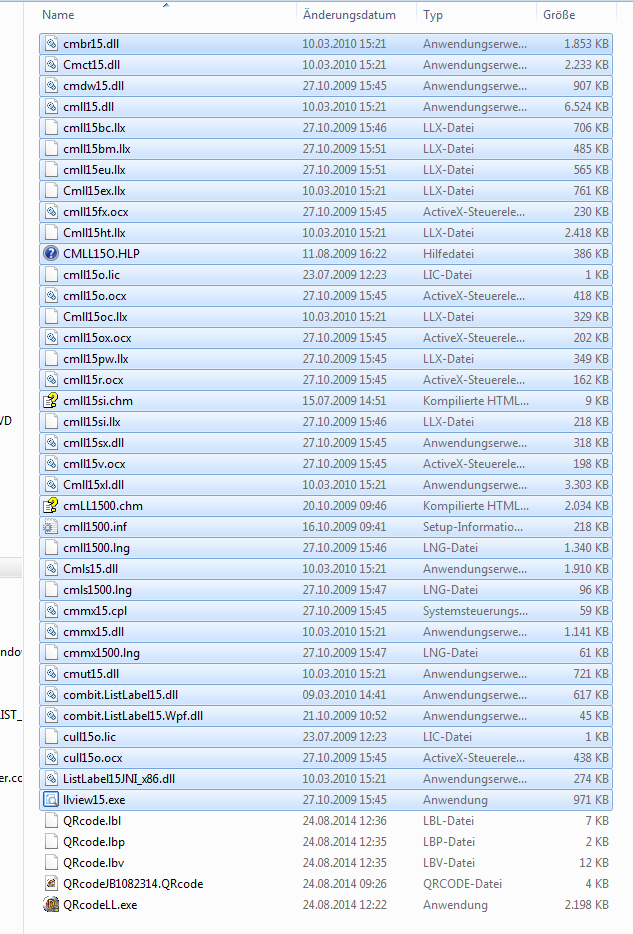Click the QRcodeJB1082314.QRcode file icon
Screen dimensions: 633x934
click(x=51, y=884)
